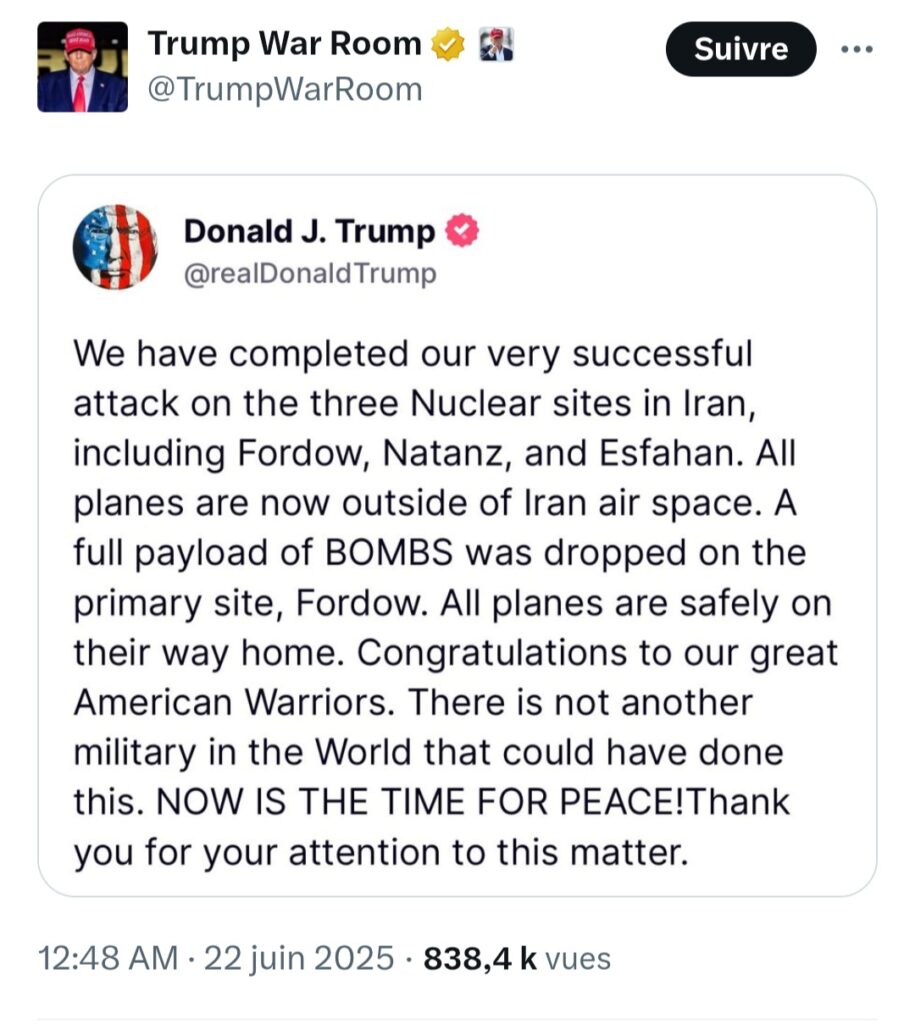Open the Trump War Room display name
This screenshot has height=1024, width=915.
tap(285, 44)
